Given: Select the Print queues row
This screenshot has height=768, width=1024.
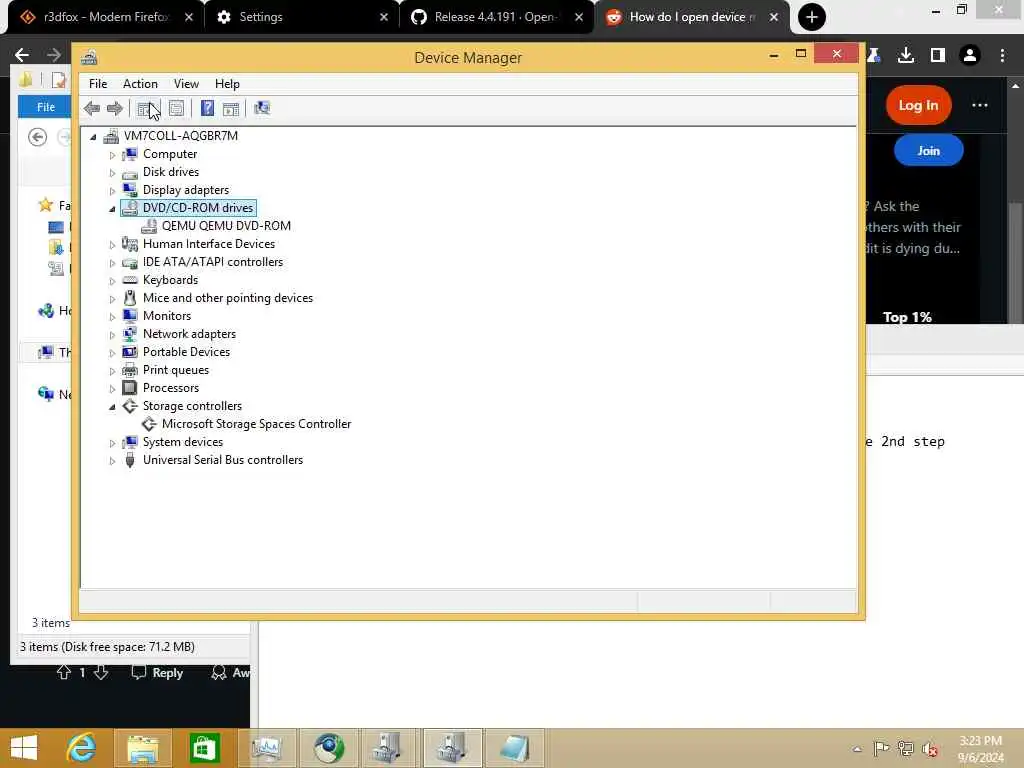Looking at the screenshot, I should [x=176, y=370].
